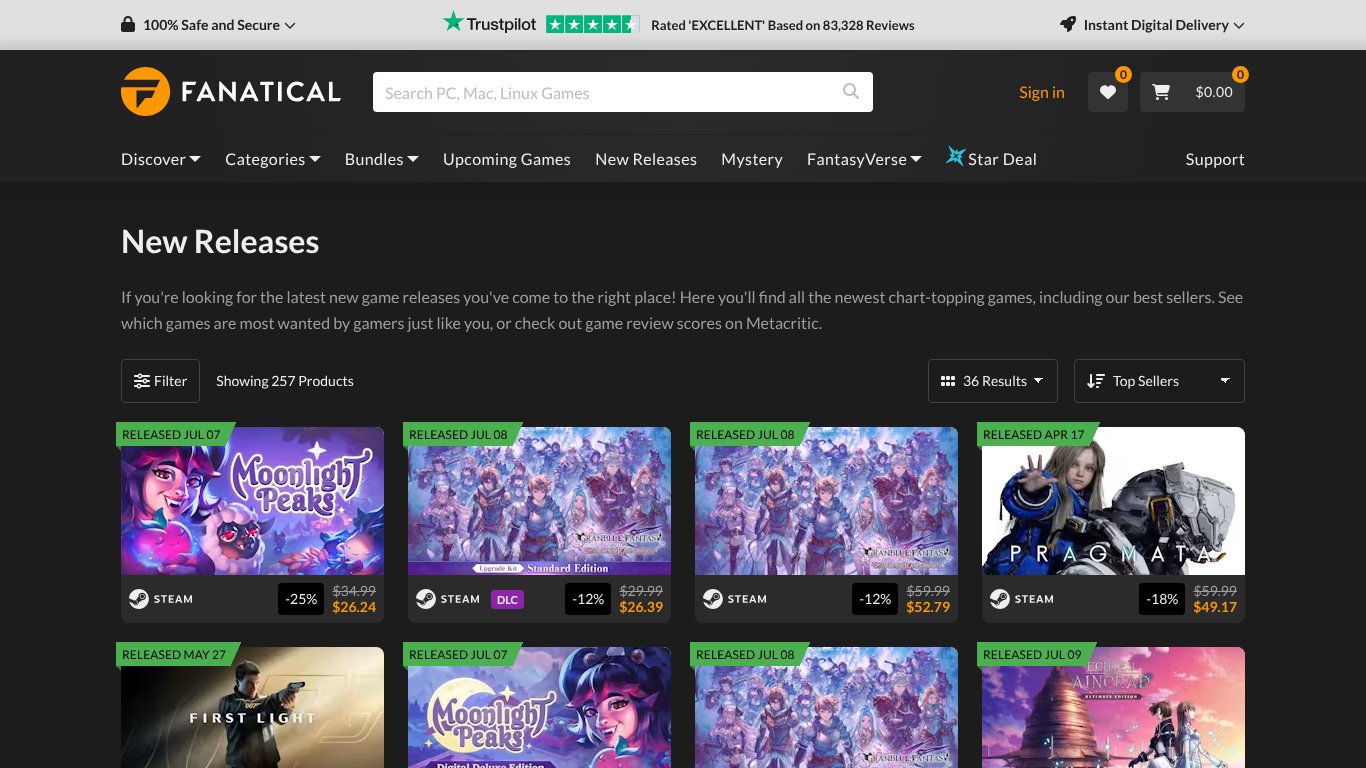Open the shopping cart icon
The image size is (1366, 768).
pos(1161,92)
